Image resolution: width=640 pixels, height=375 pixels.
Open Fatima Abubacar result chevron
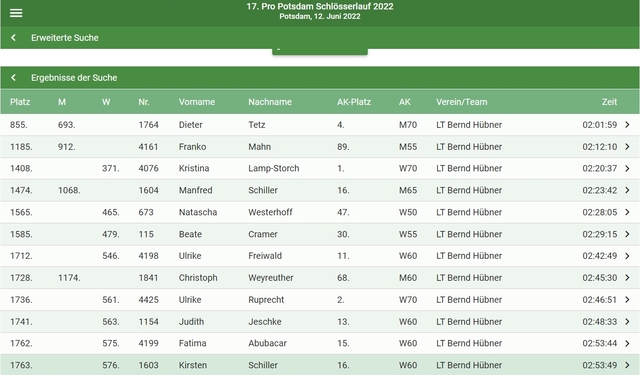pyautogui.click(x=627, y=344)
